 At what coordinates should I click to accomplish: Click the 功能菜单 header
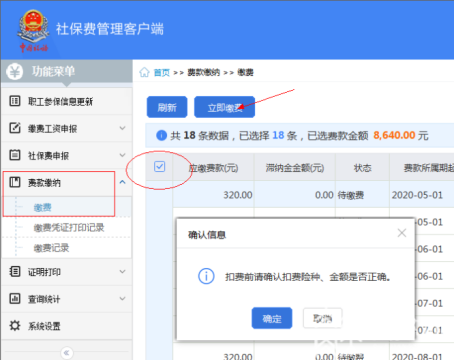click(53, 71)
